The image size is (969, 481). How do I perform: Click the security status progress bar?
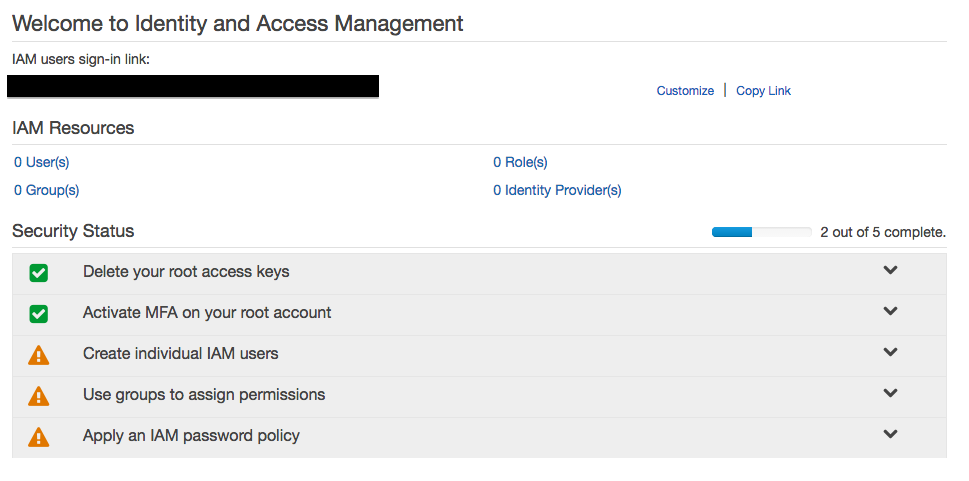click(761, 232)
